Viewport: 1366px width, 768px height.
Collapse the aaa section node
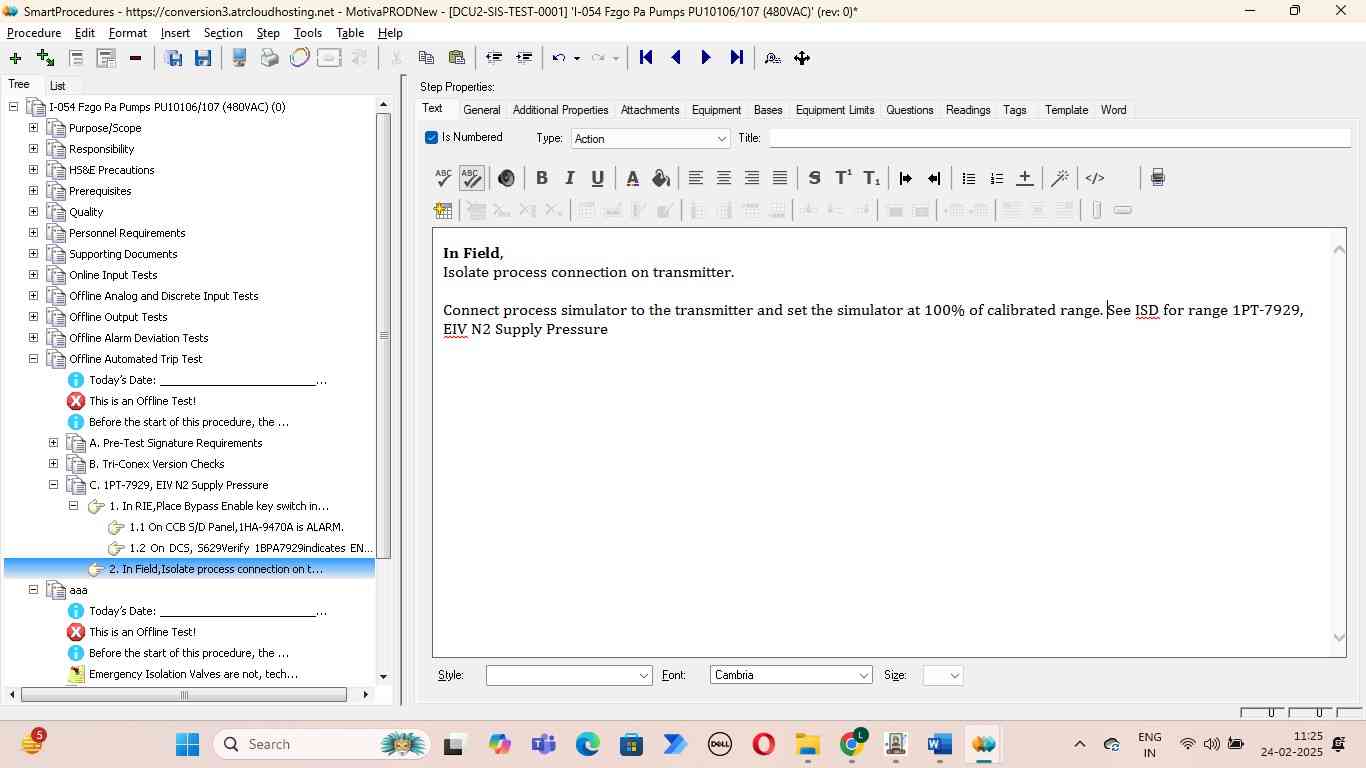coord(33,590)
